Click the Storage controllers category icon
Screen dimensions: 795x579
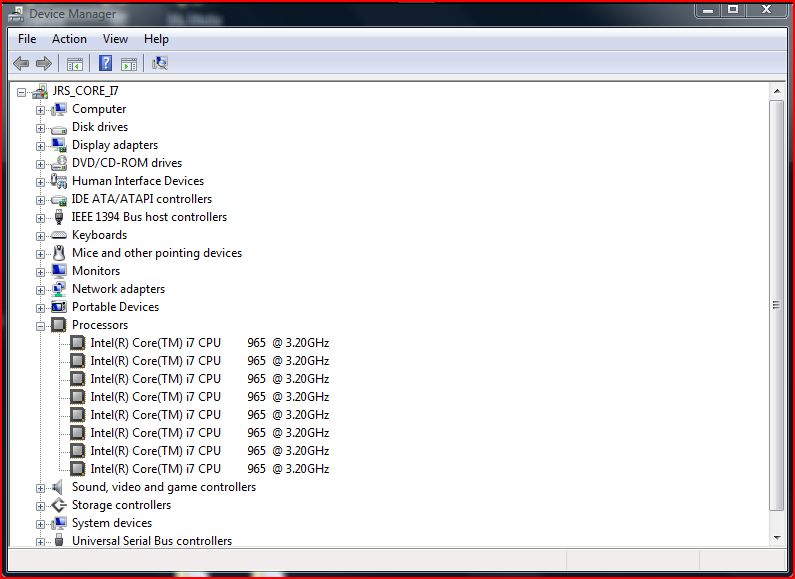click(x=59, y=505)
